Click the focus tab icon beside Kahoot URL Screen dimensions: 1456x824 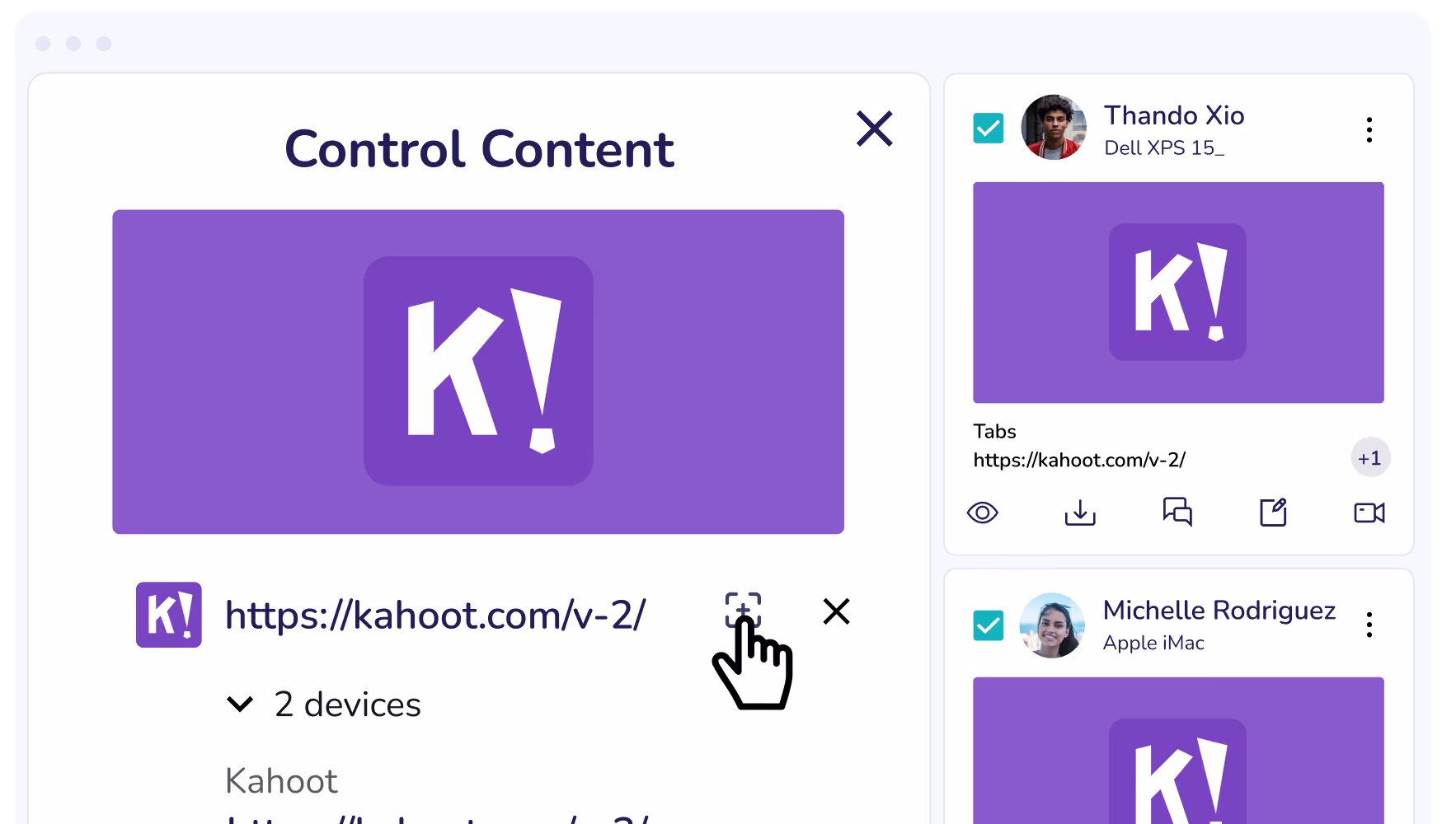(x=743, y=611)
